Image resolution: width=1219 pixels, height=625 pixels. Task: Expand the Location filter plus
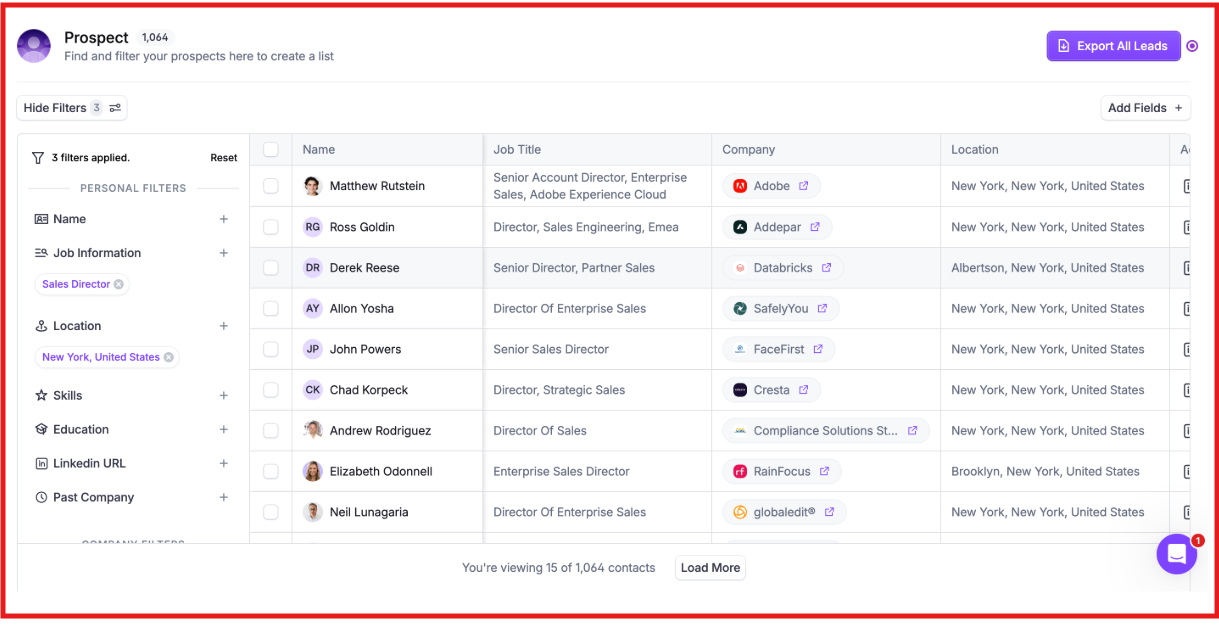point(224,326)
